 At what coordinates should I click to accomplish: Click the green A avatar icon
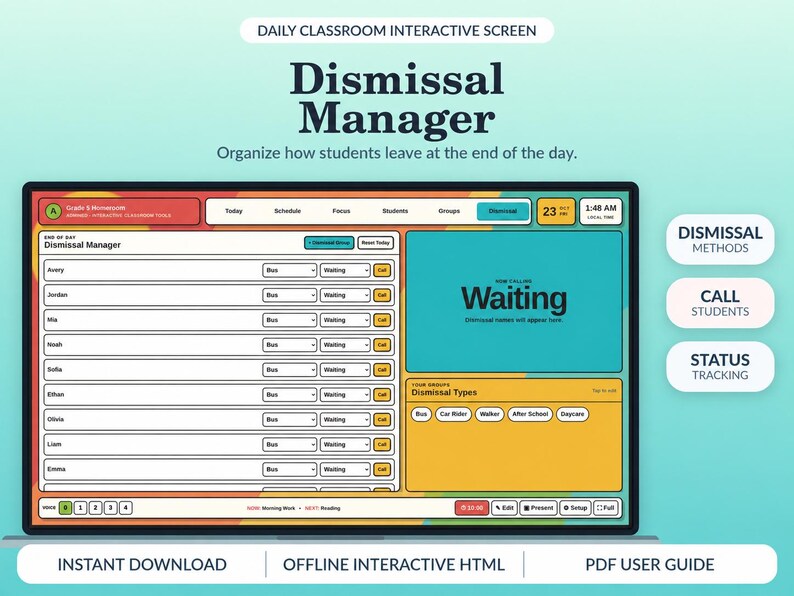point(53,211)
